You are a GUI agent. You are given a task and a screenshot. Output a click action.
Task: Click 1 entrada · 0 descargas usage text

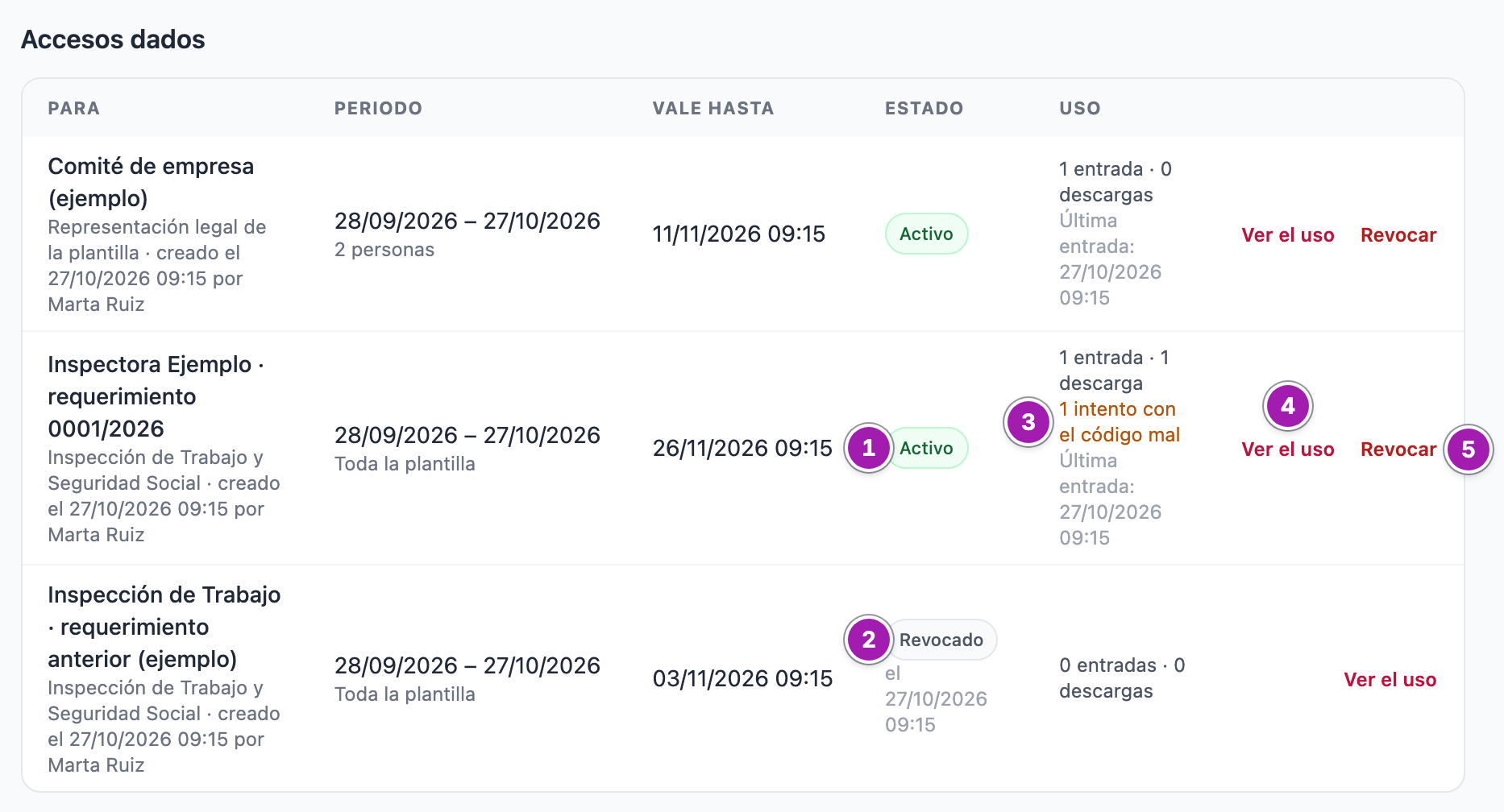[x=1116, y=182]
